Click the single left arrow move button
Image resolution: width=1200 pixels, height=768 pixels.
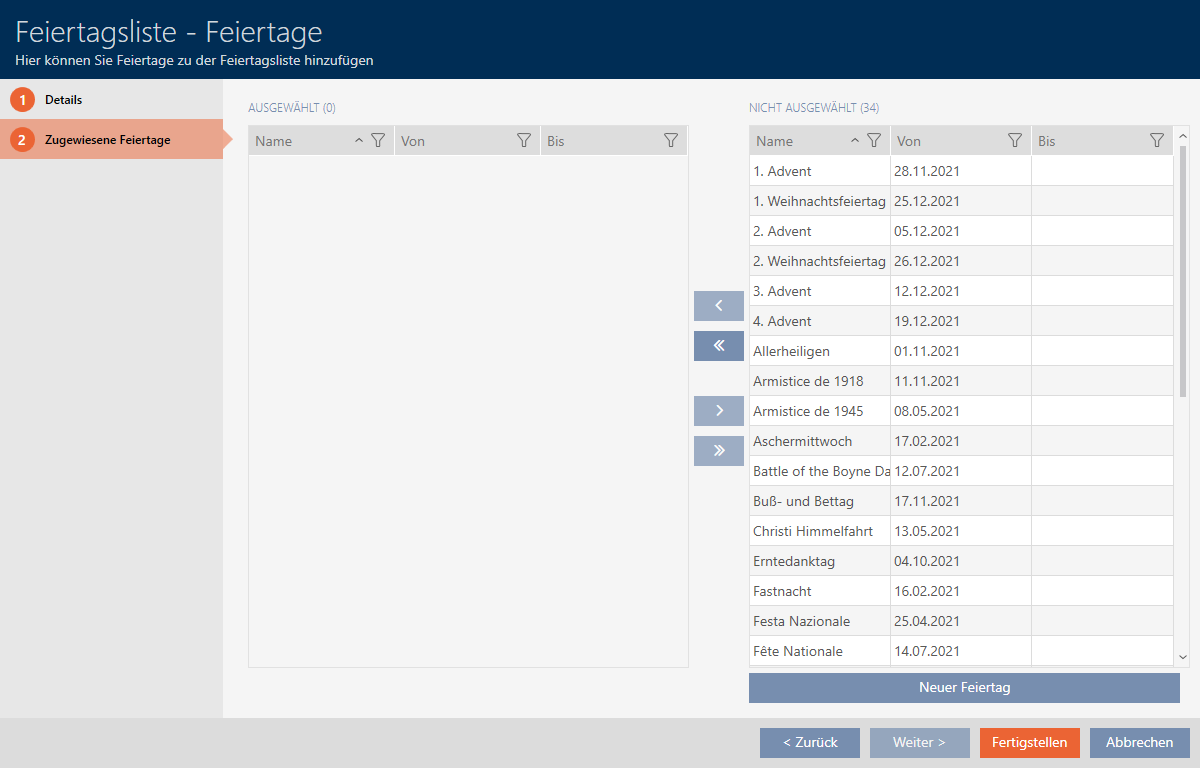pos(718,306)
